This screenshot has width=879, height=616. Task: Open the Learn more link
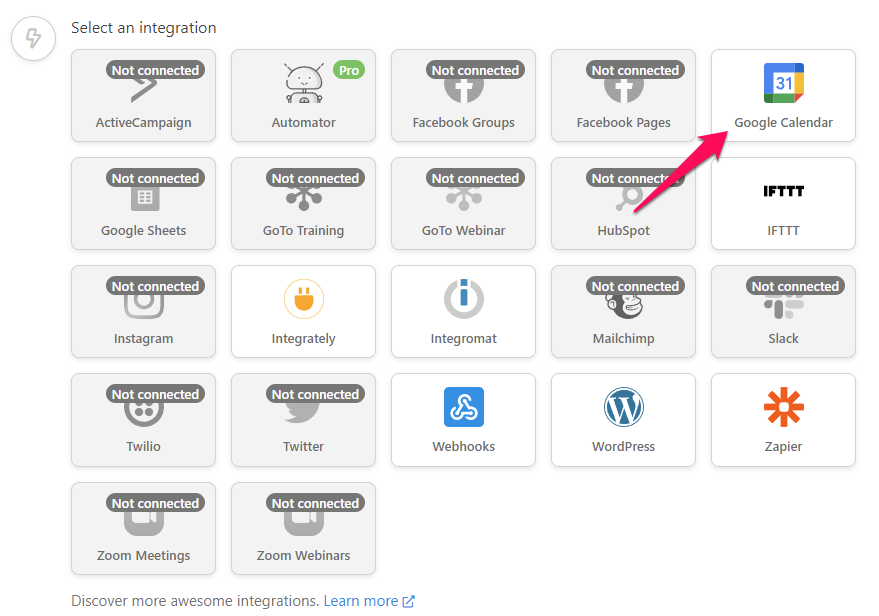click(360, 601)
